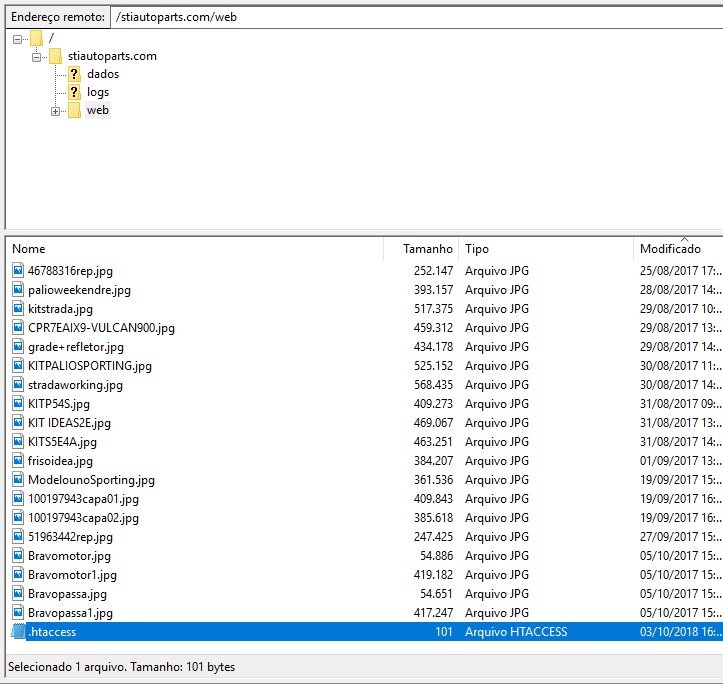Expand the web folder tree node

(56, 111)
